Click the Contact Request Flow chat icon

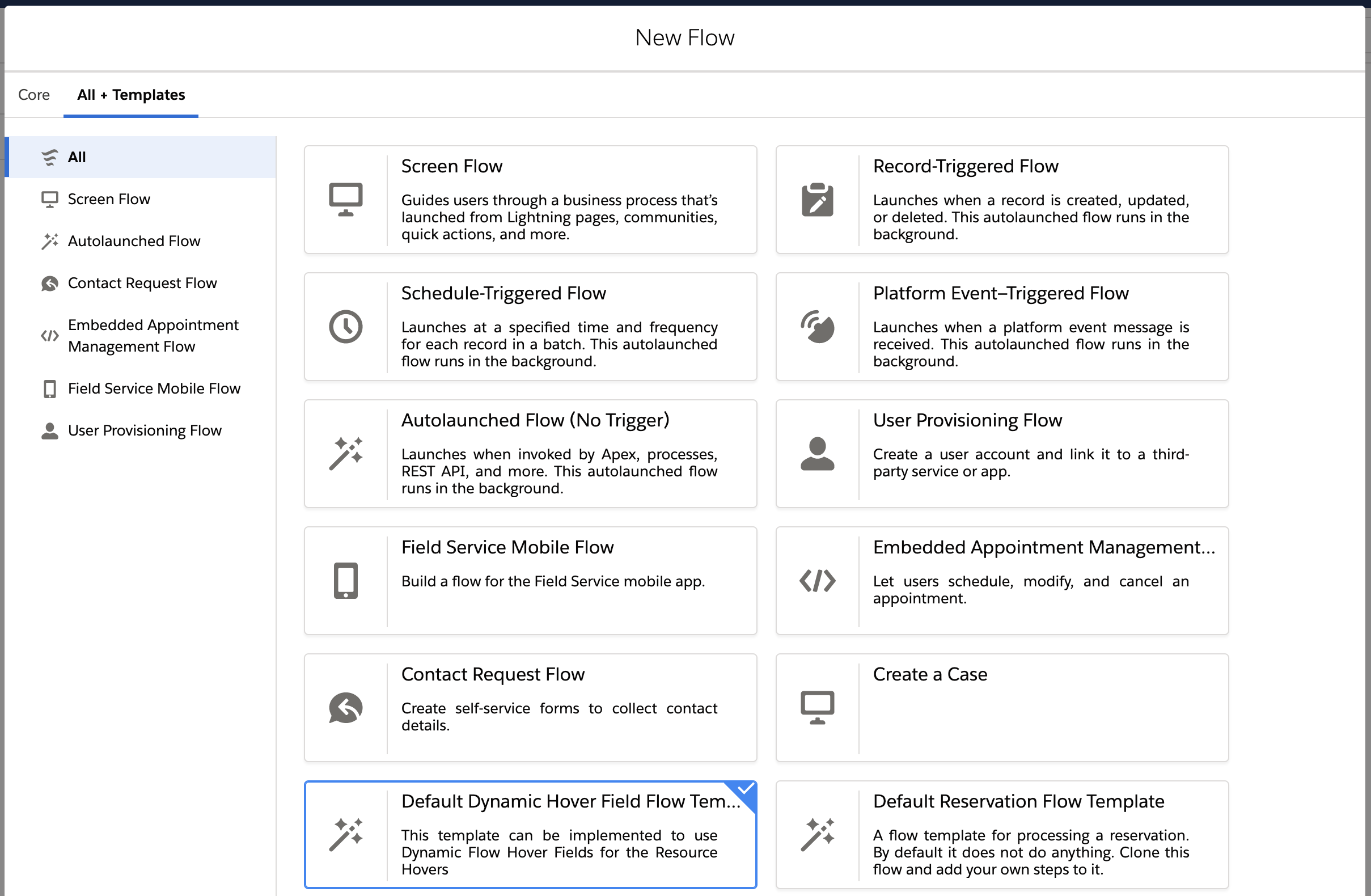(x=346, y=708)
